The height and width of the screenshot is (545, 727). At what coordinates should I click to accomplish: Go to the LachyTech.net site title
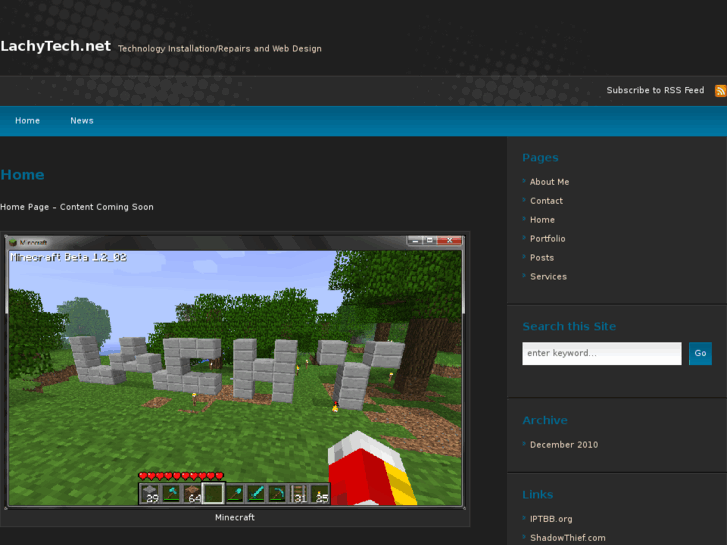55,46
